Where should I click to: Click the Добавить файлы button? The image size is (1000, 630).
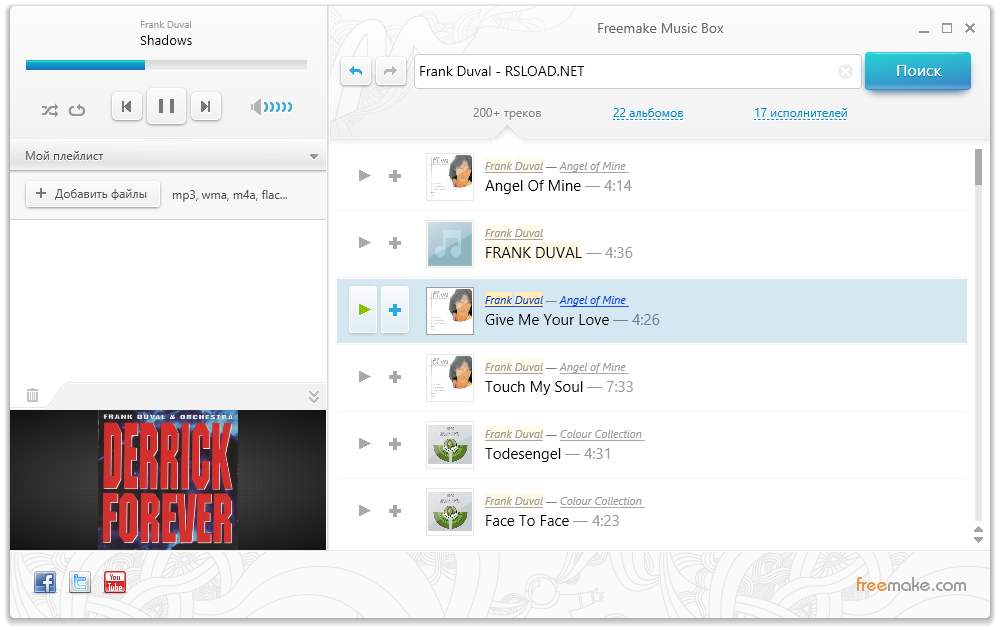[x=92, y=194]
